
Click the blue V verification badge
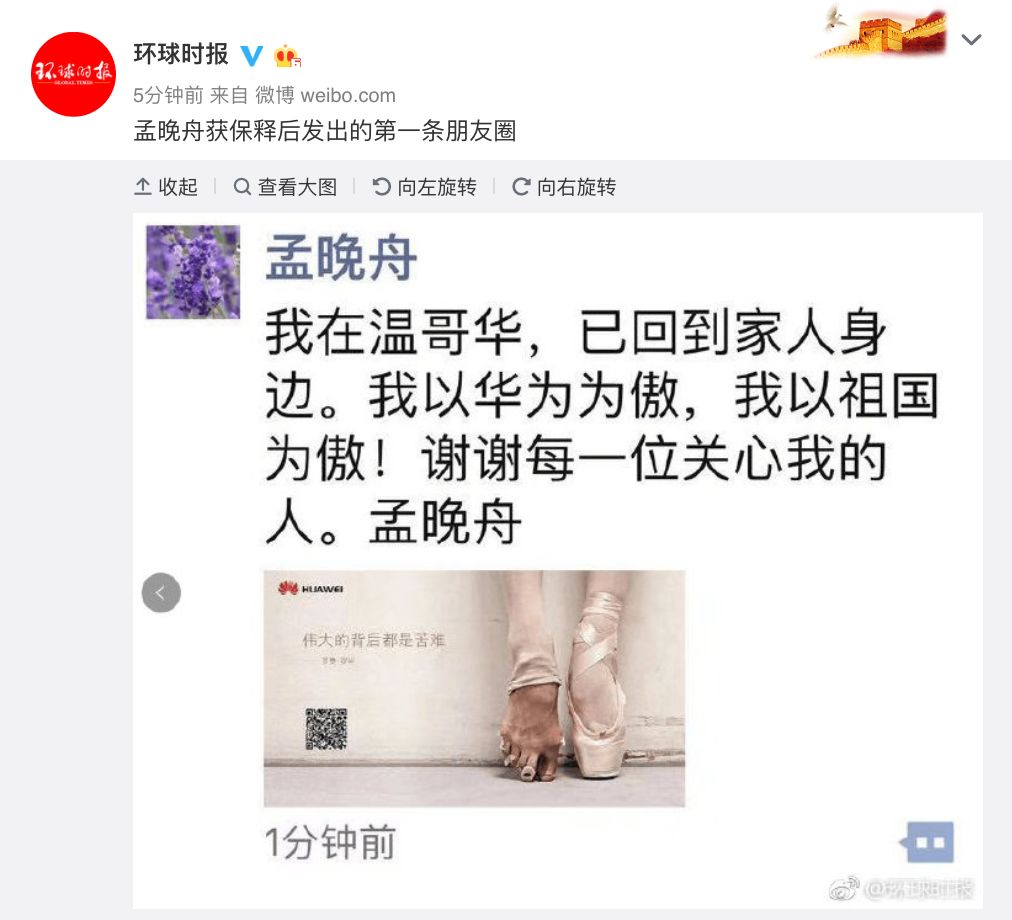click(x=252, y=56)
